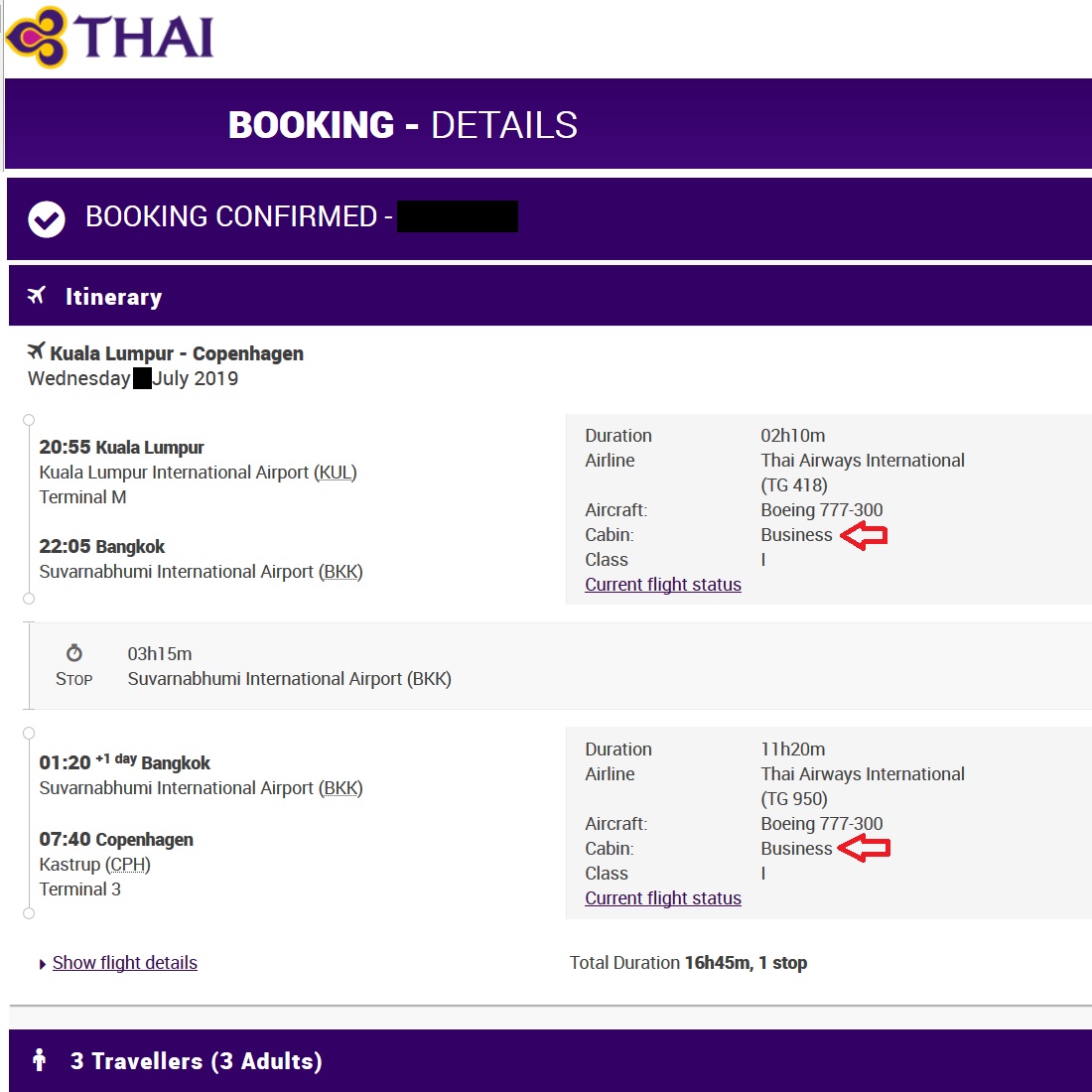Click the BKK code in the arrival line
This screenshot has height=1092, width=1092.
[341, 572]
